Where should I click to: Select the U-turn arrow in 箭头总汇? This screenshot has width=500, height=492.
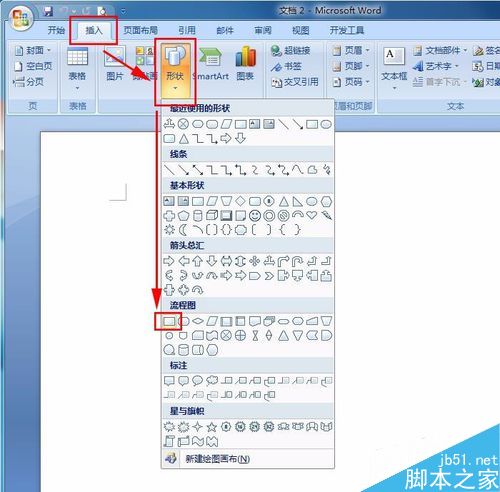click(x=297, y=261)
